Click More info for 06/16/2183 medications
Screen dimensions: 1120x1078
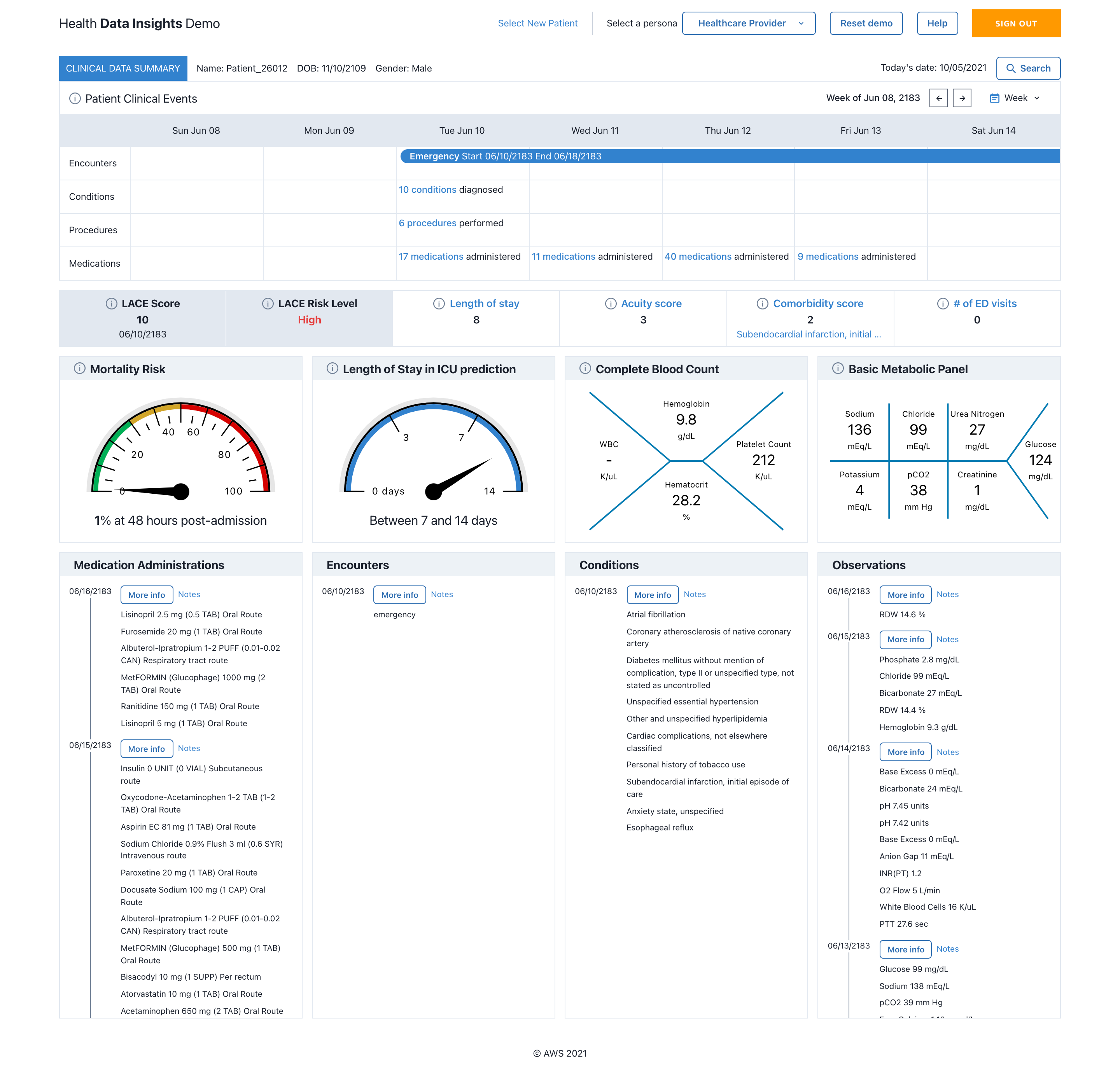coord(146,595)
